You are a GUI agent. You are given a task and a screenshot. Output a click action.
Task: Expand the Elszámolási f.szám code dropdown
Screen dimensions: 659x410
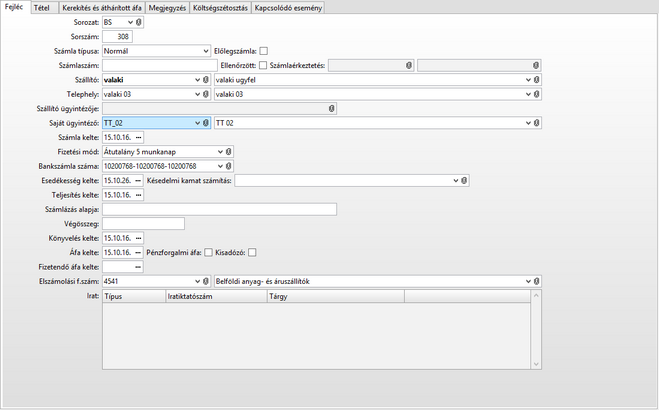[x=198, y=281]
